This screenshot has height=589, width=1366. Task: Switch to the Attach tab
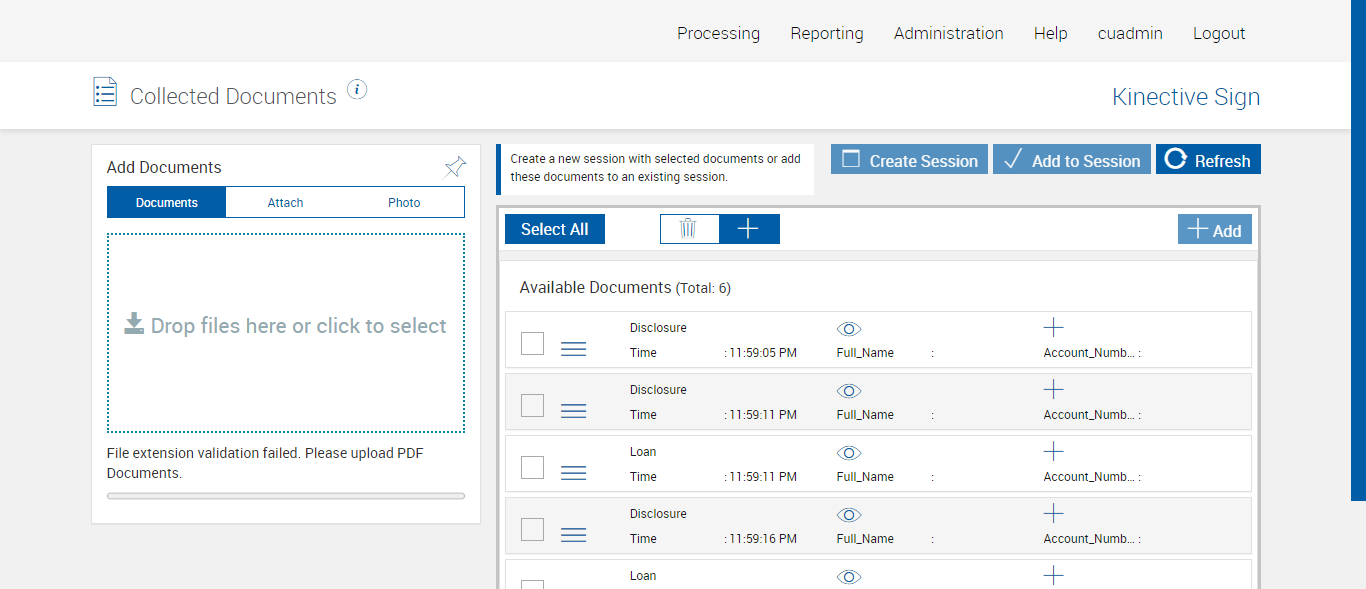[285, 203]
